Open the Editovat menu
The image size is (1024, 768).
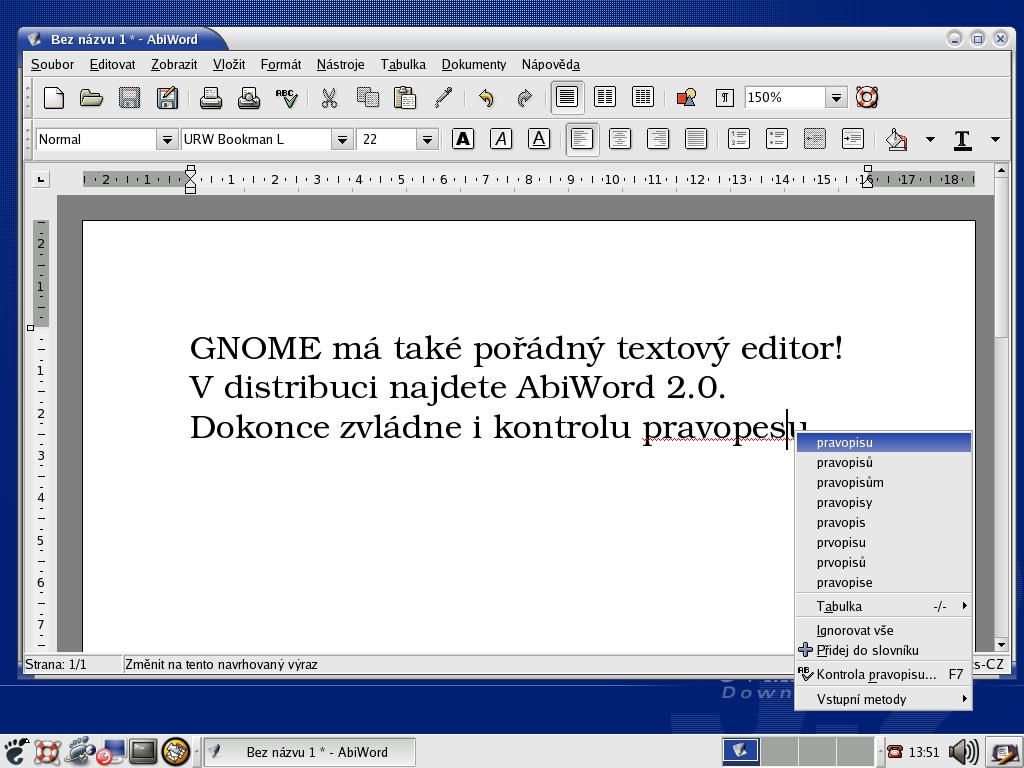pyautogui.click(x=112, y=65)
